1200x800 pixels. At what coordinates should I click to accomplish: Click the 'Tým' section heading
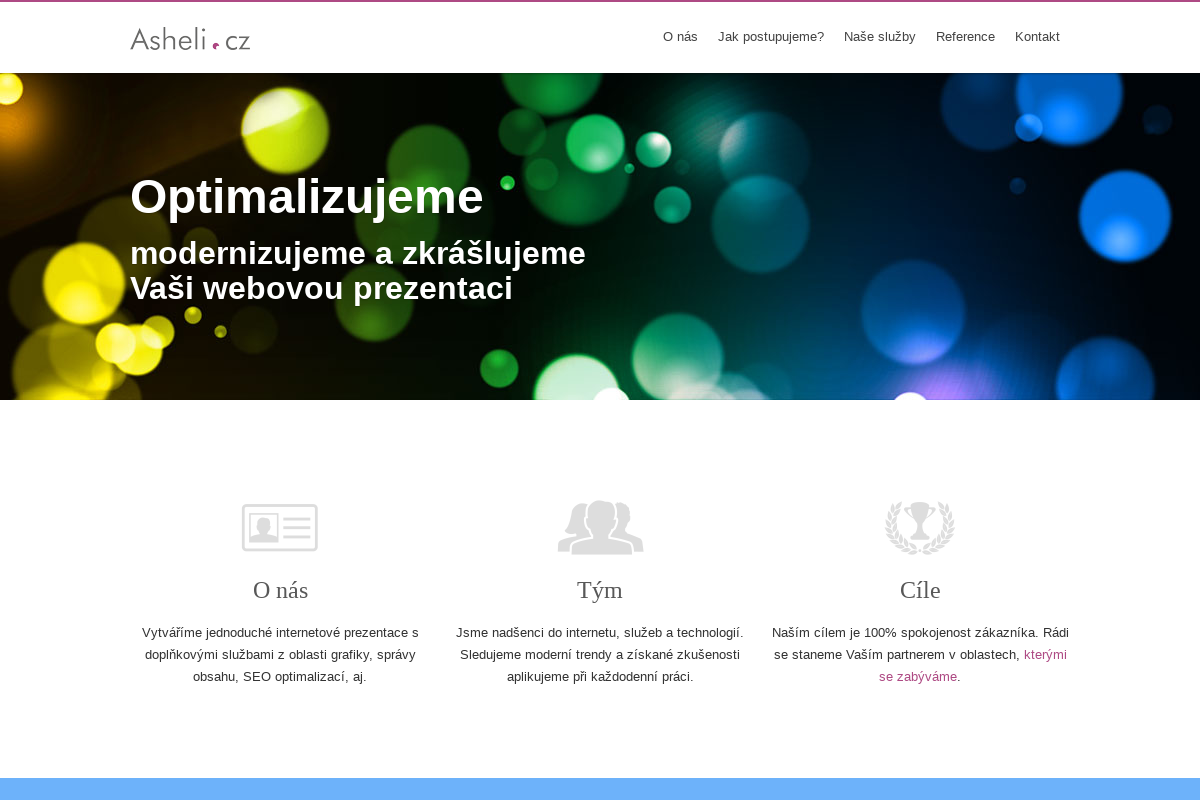600,590
